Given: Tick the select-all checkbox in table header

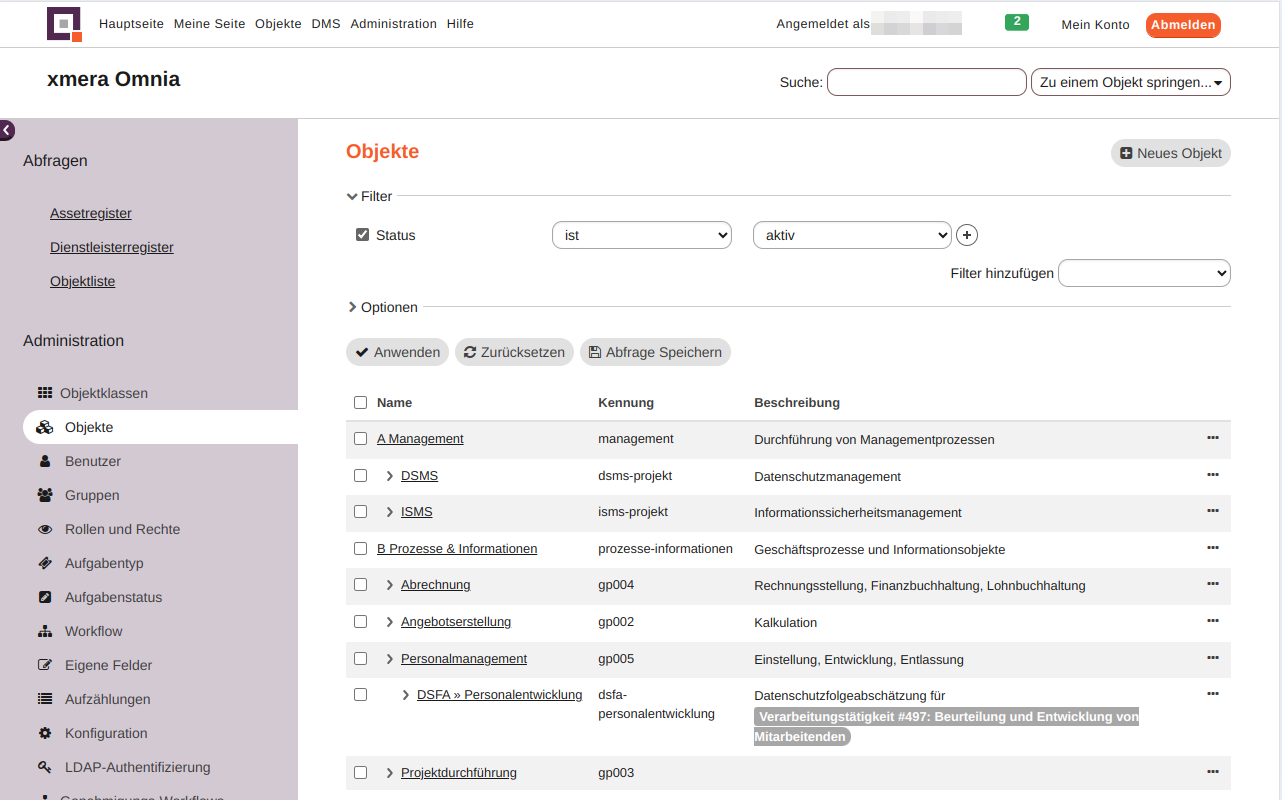Looking at the screenshot, I should [x=360, y=403].
